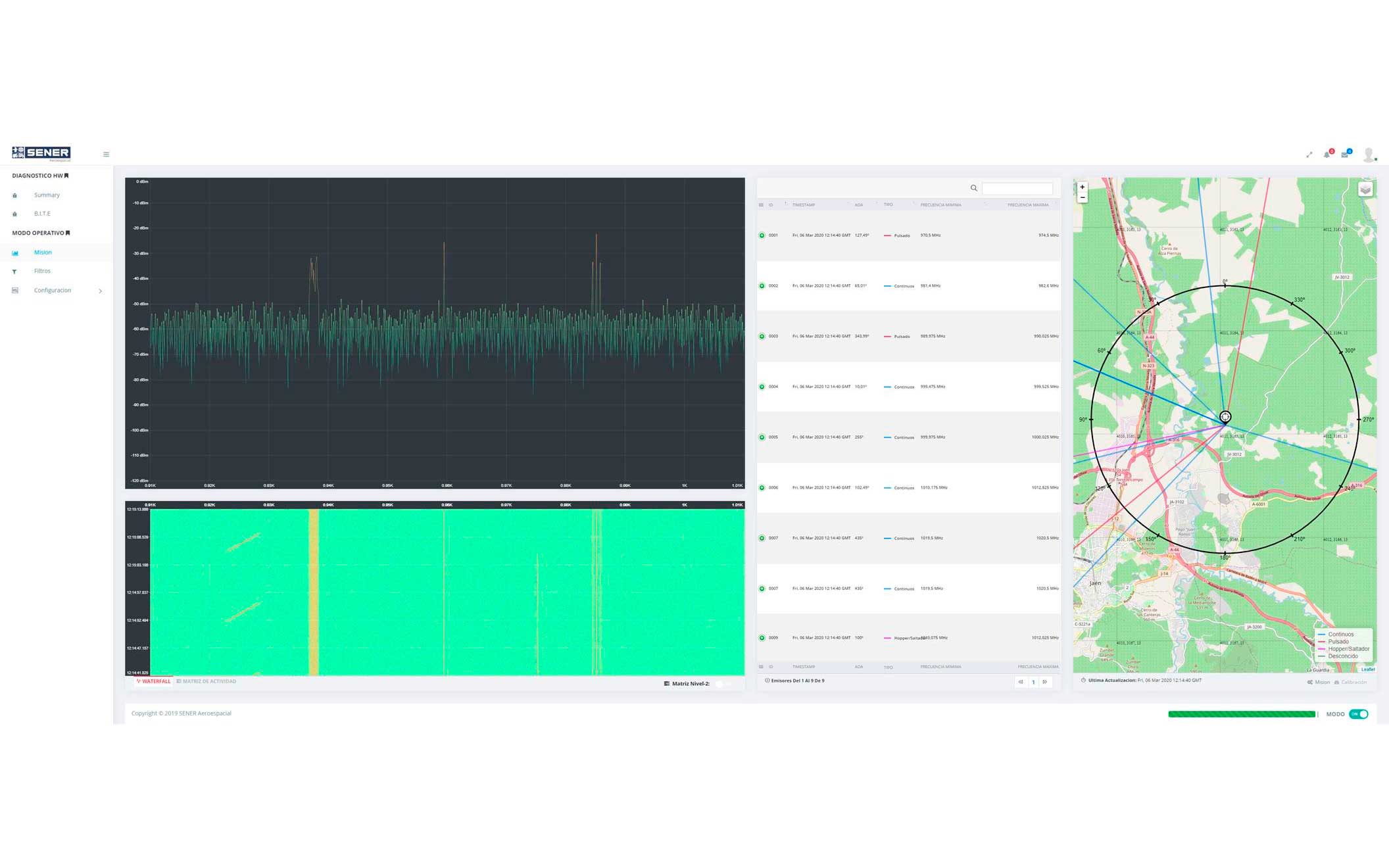Open the notifications bell icon

pyautogui.click(x=1327, y=155)
